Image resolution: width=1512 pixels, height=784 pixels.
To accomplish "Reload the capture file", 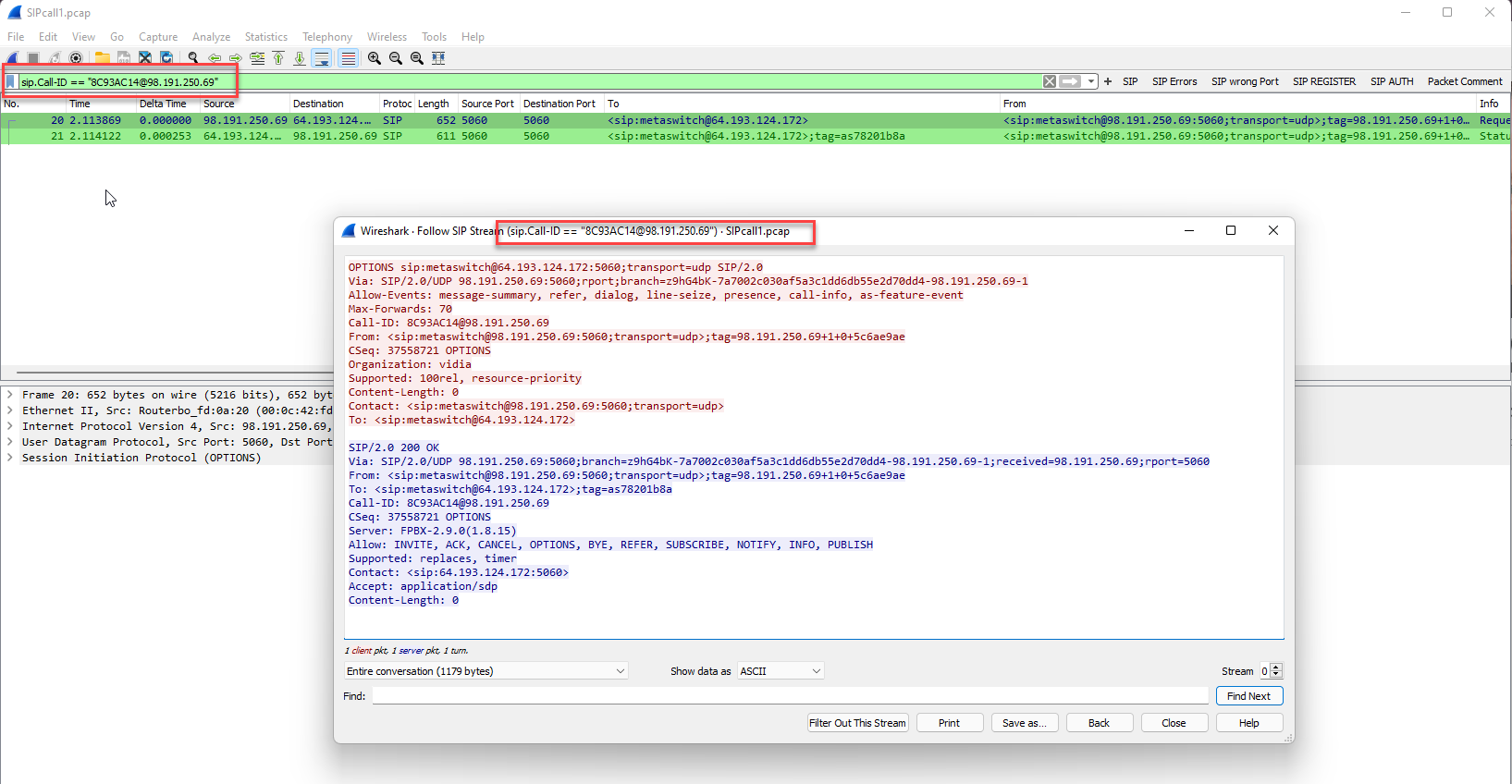I will coord(166,58).
